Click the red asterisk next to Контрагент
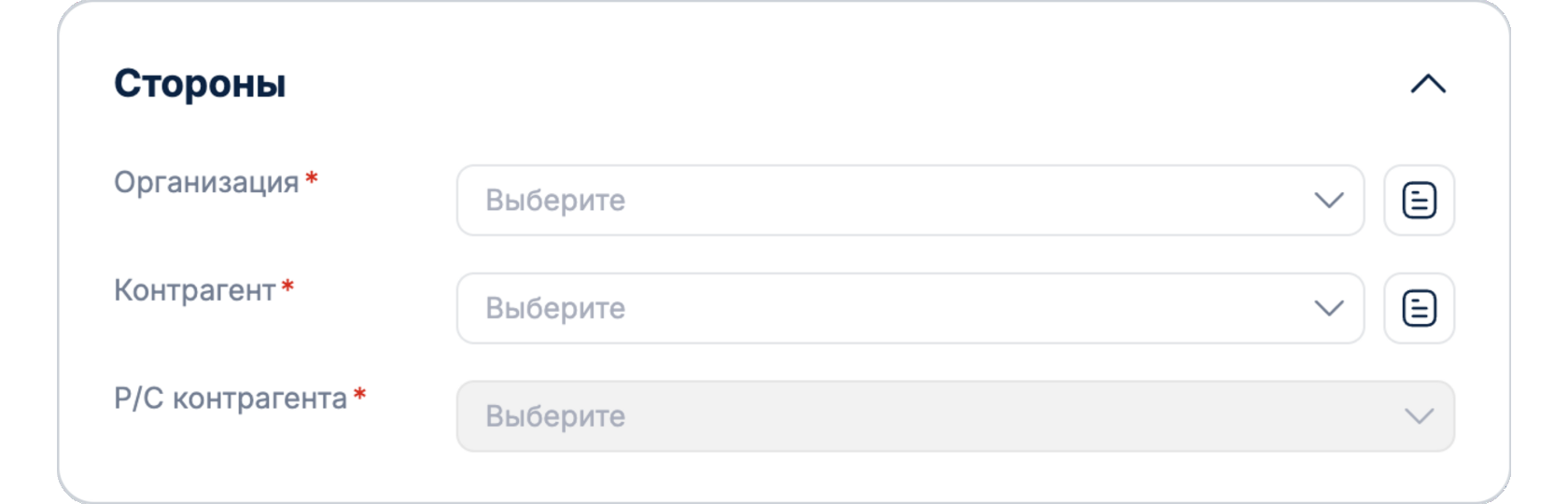The height and width of the screenshot is (504, 1568). pos(287,287)
